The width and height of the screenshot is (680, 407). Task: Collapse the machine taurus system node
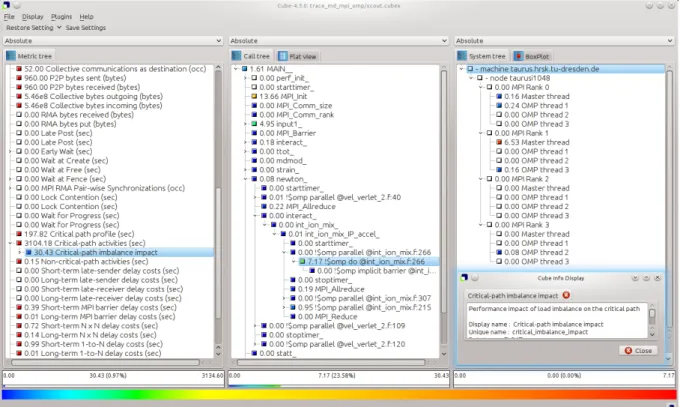462,69
